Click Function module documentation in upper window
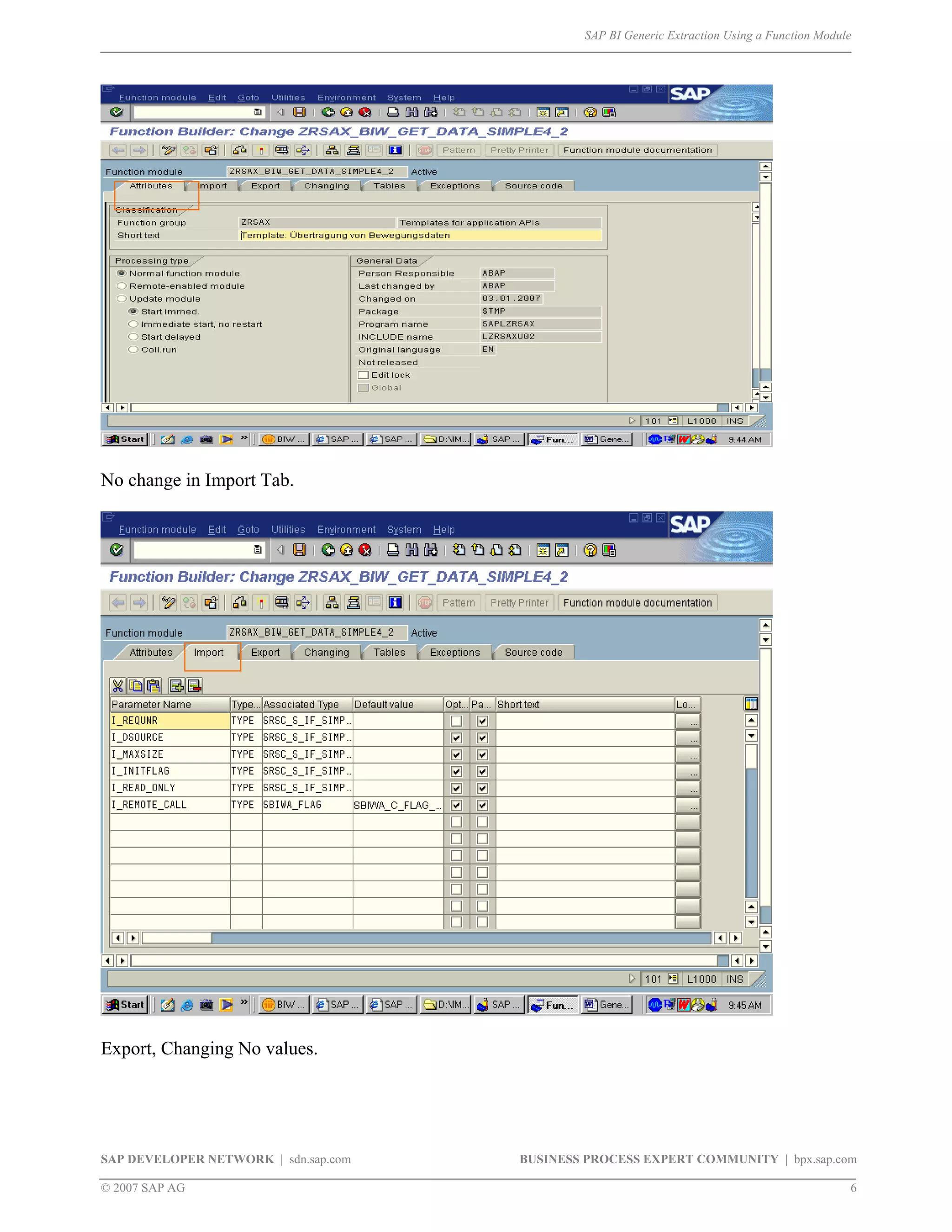This screenshot has height=1232, width=952. point(637,150)
